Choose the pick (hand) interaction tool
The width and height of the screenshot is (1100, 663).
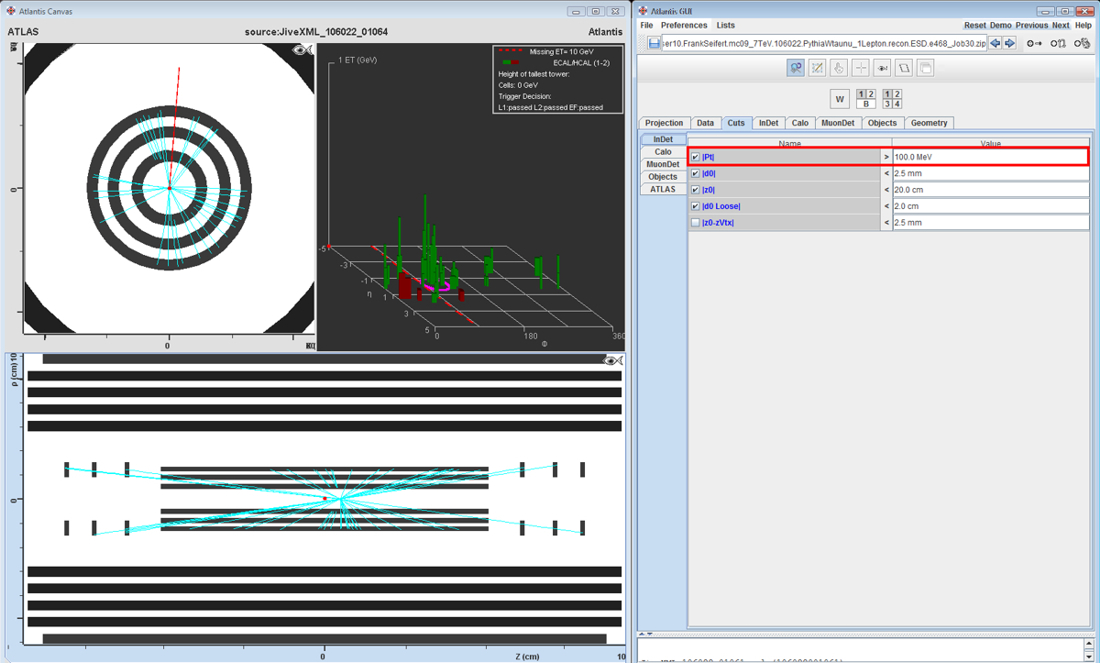[x=839, y=68]
